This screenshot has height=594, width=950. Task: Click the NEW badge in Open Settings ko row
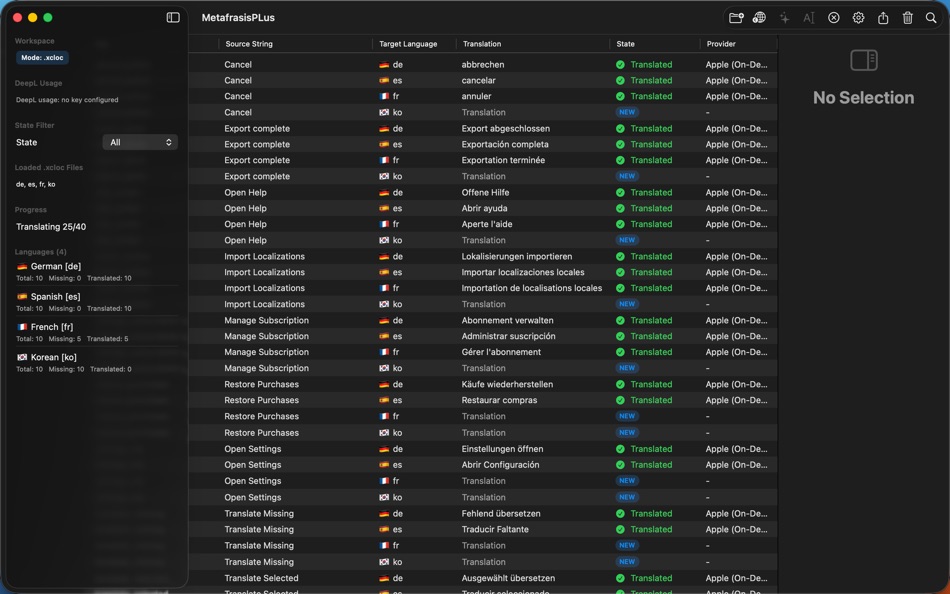click(627, 497)
